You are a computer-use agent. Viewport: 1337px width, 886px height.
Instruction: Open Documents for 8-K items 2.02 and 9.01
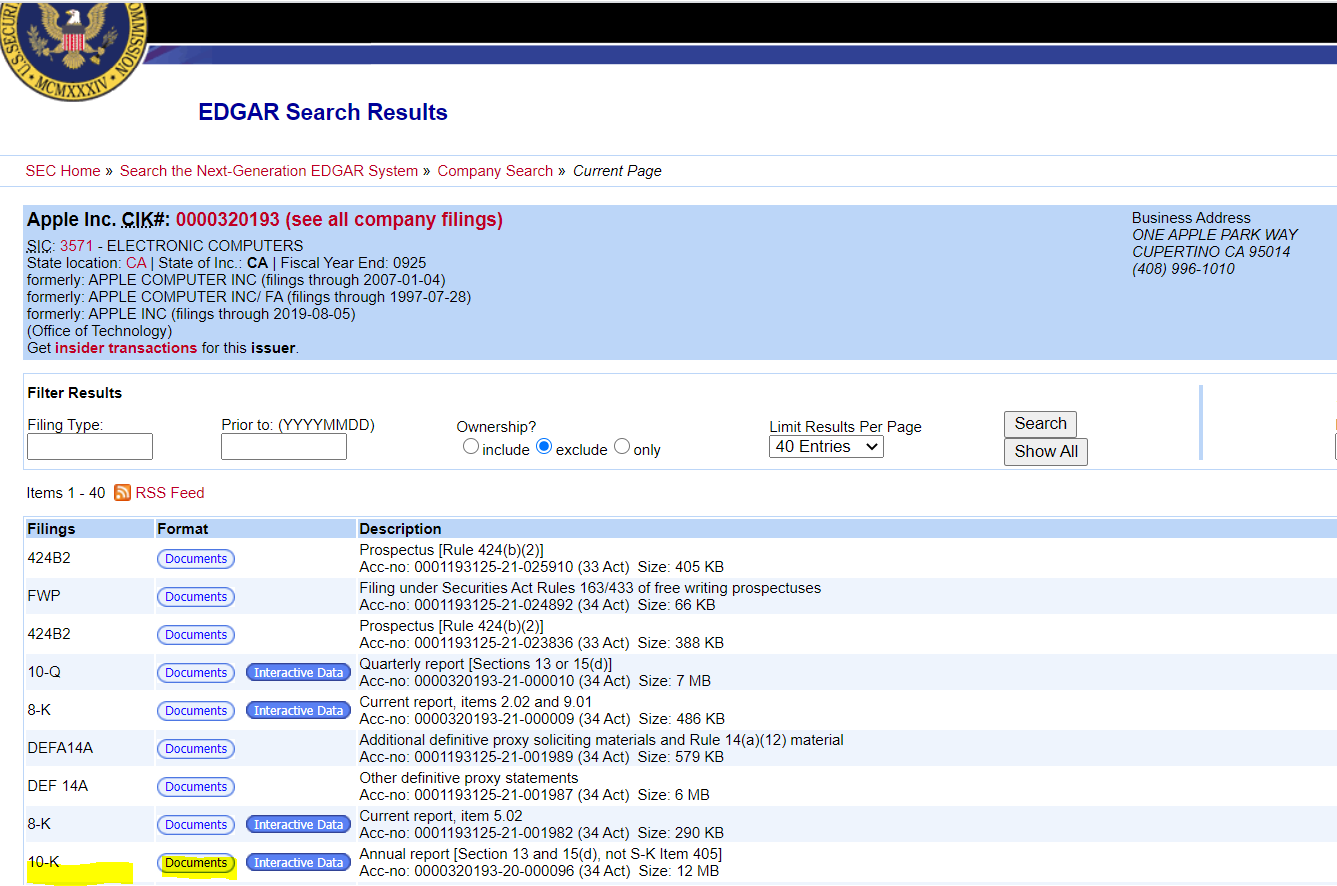tap(196, 711)
